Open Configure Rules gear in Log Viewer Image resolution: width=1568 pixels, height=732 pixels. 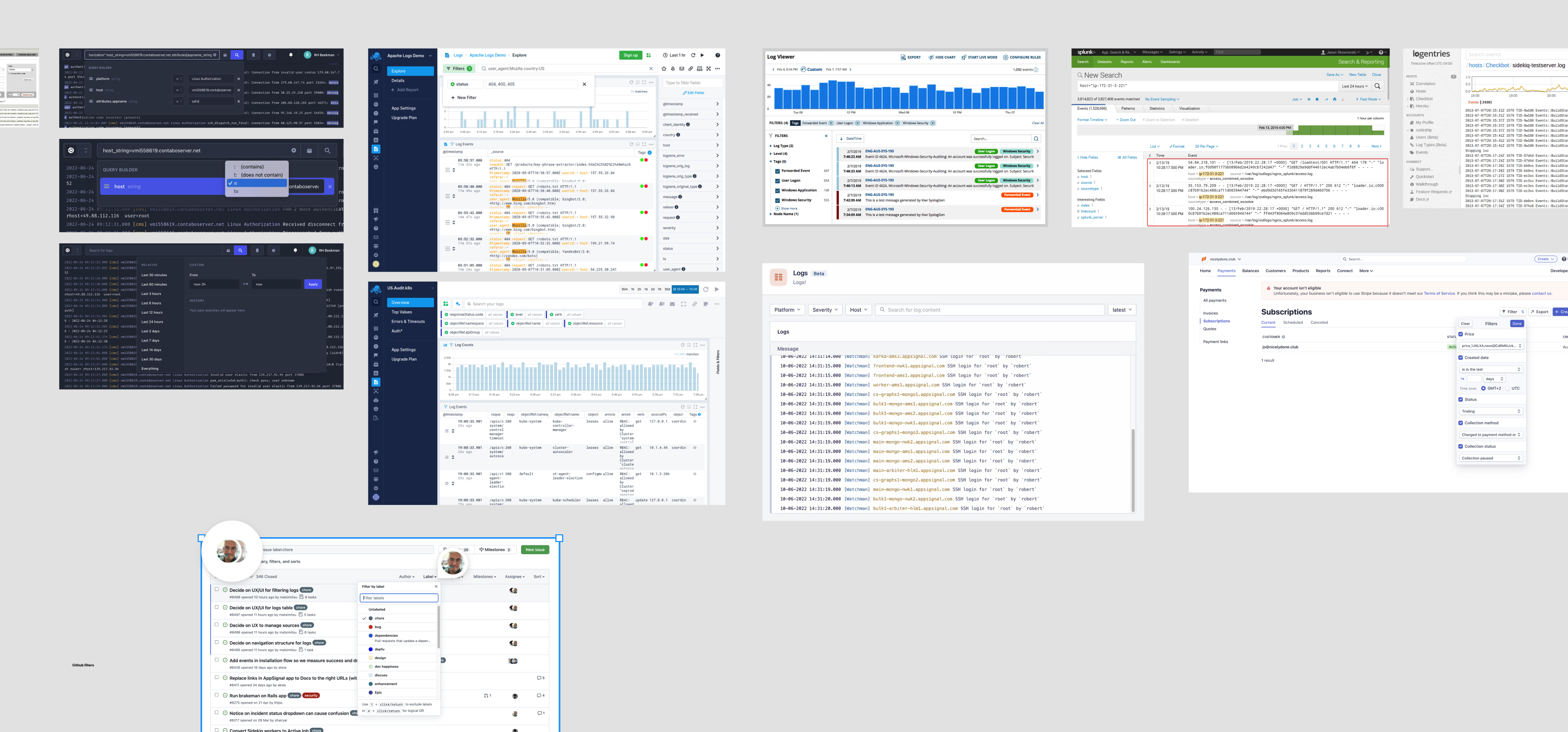click(x=1006, y=57)
